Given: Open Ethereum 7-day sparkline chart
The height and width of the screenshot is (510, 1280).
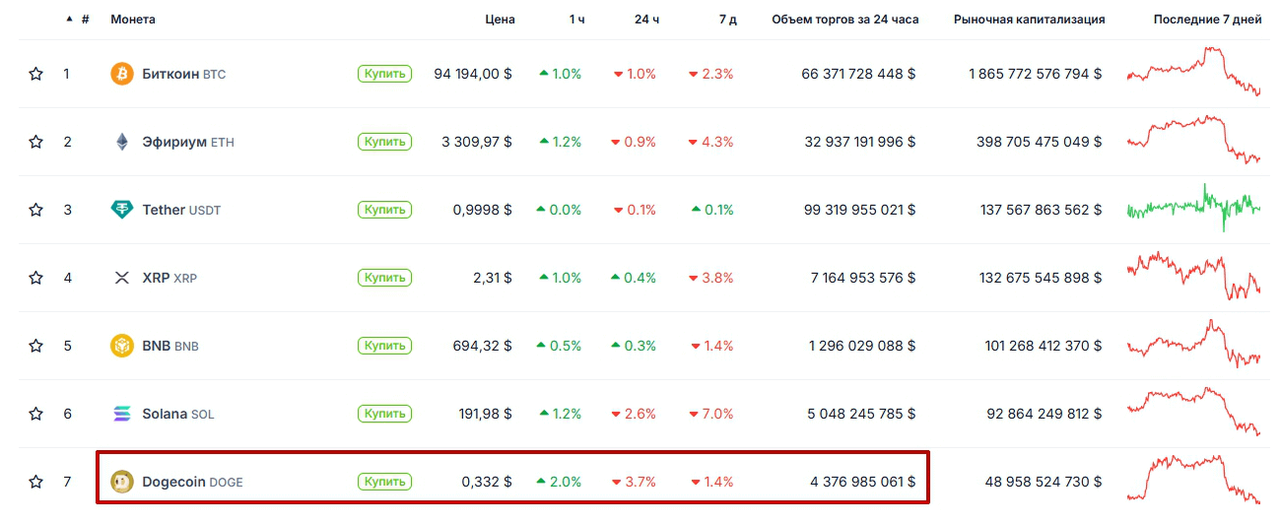Looking at the screenshot, I should click(x=1194, y=140).
